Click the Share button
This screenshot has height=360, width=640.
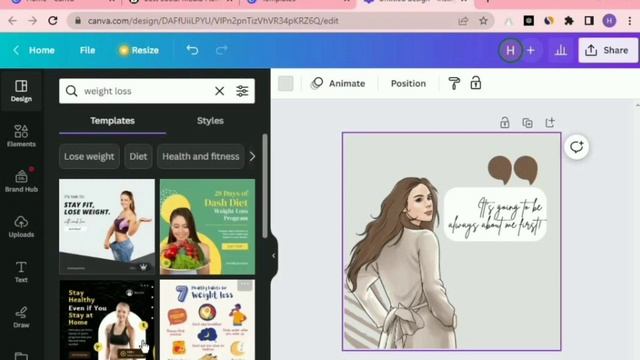[608, 50]
